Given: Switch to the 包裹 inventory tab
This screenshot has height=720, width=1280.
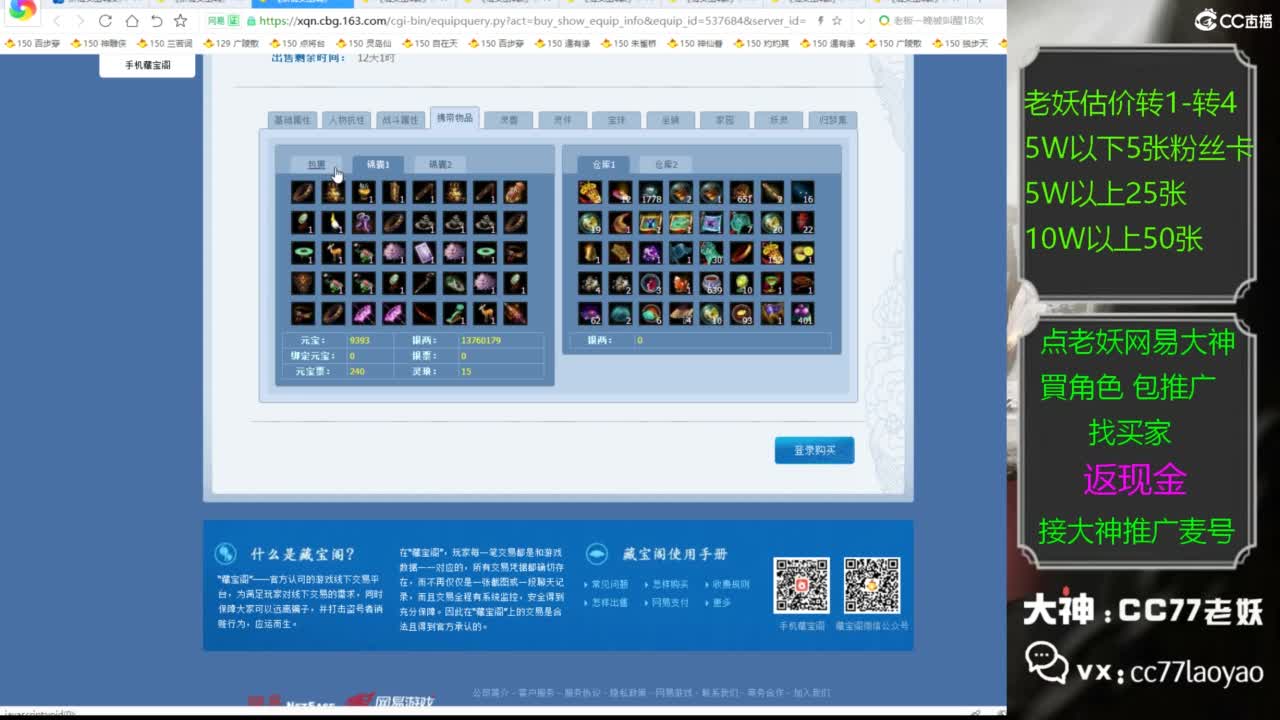Looking at the screenshot, I should click(316, 164).
